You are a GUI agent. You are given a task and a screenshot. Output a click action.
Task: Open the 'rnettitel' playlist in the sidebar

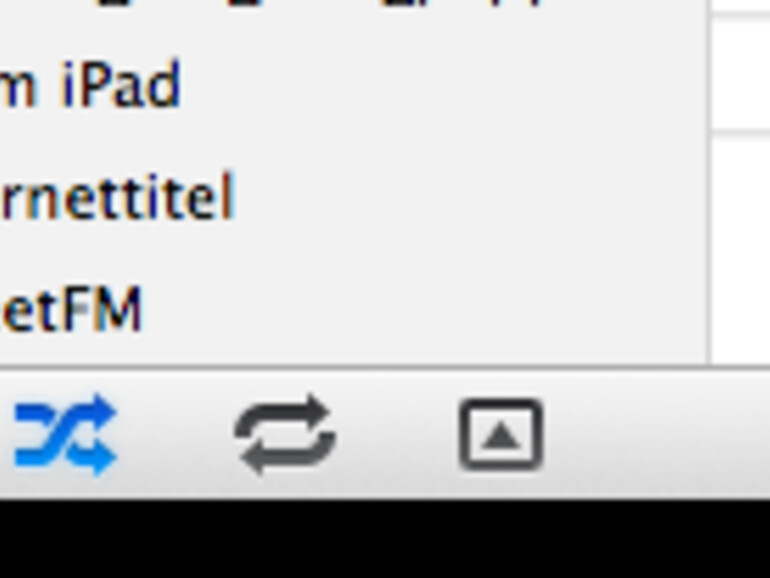(x=118, y=197)
